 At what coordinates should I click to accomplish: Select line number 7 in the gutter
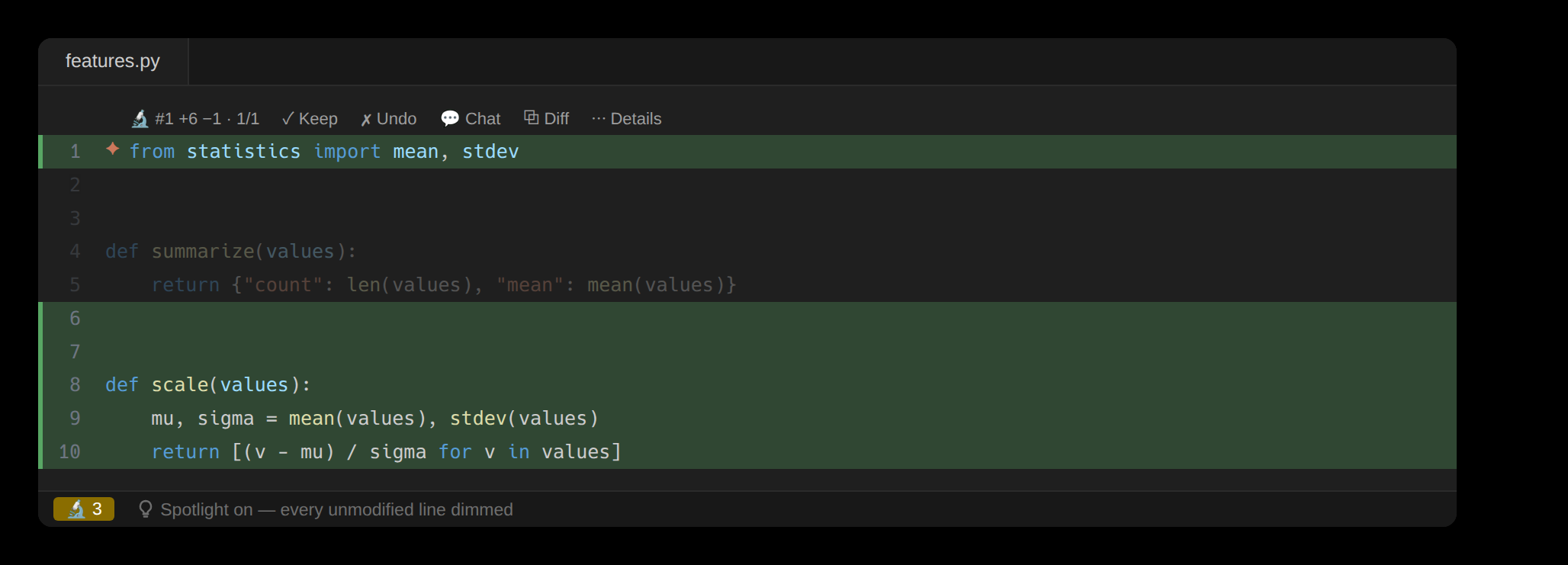point(75,352)
